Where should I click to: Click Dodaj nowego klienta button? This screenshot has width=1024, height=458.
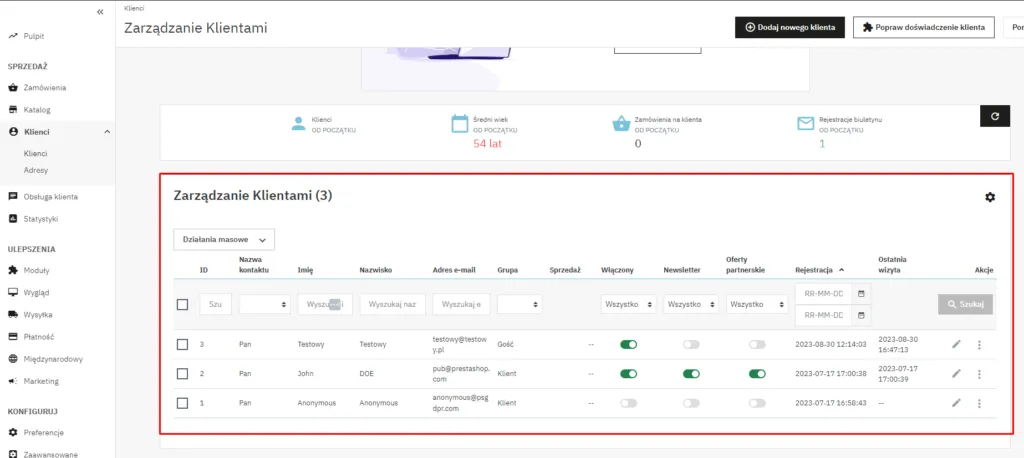790,27
